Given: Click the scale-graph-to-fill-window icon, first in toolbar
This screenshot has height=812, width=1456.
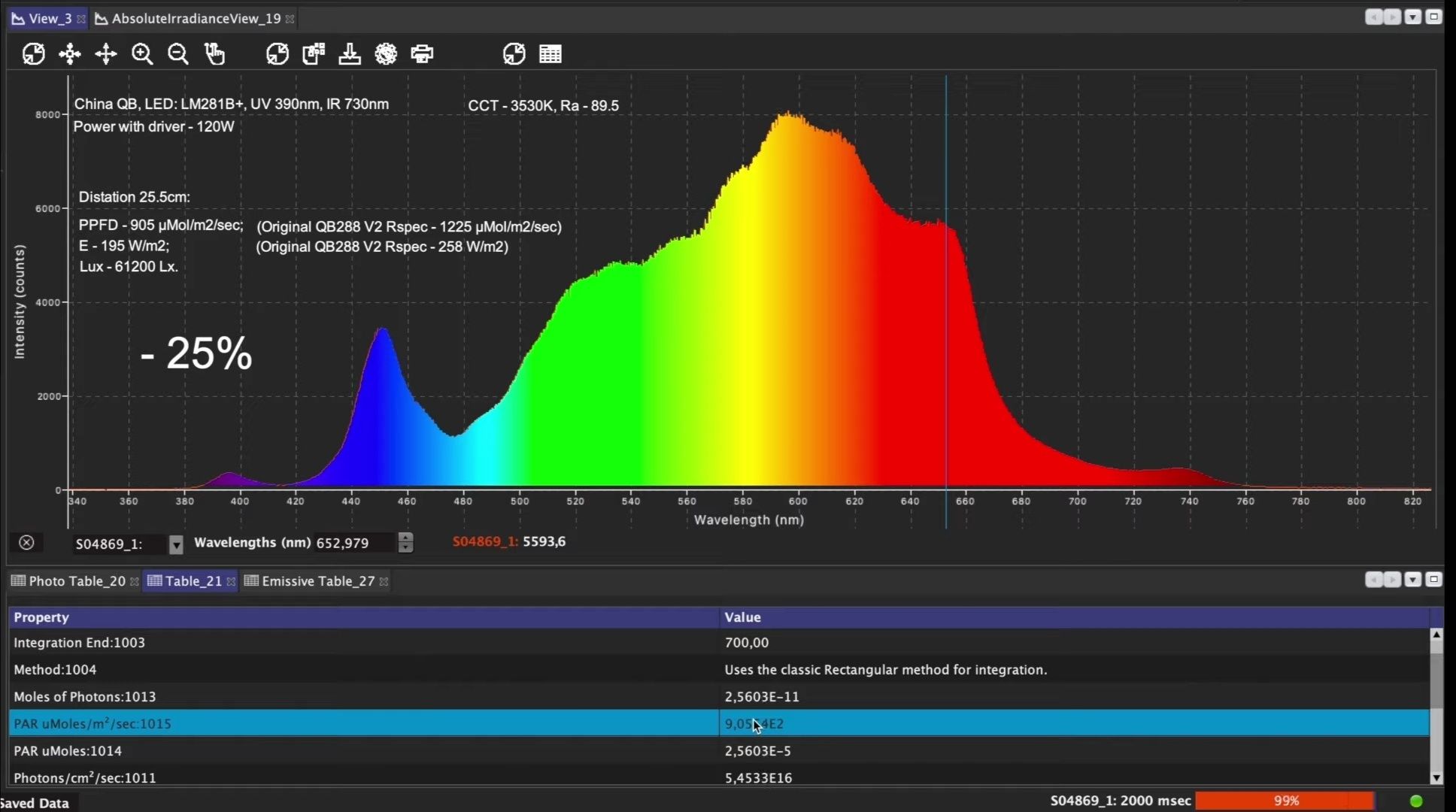Looking at the screenshot, I should (x=33, y=54).
